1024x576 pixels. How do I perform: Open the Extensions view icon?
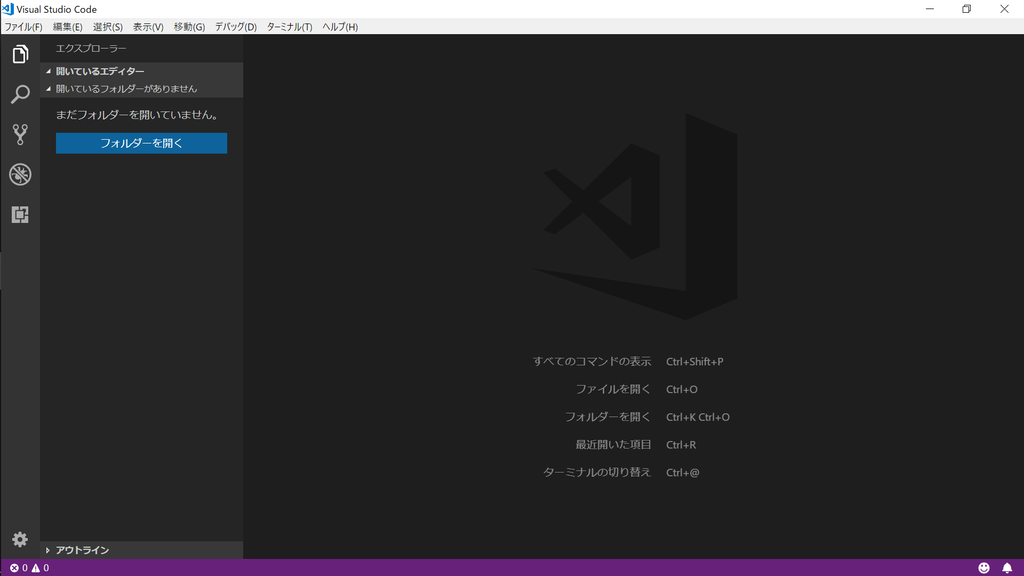coord(20,214)
